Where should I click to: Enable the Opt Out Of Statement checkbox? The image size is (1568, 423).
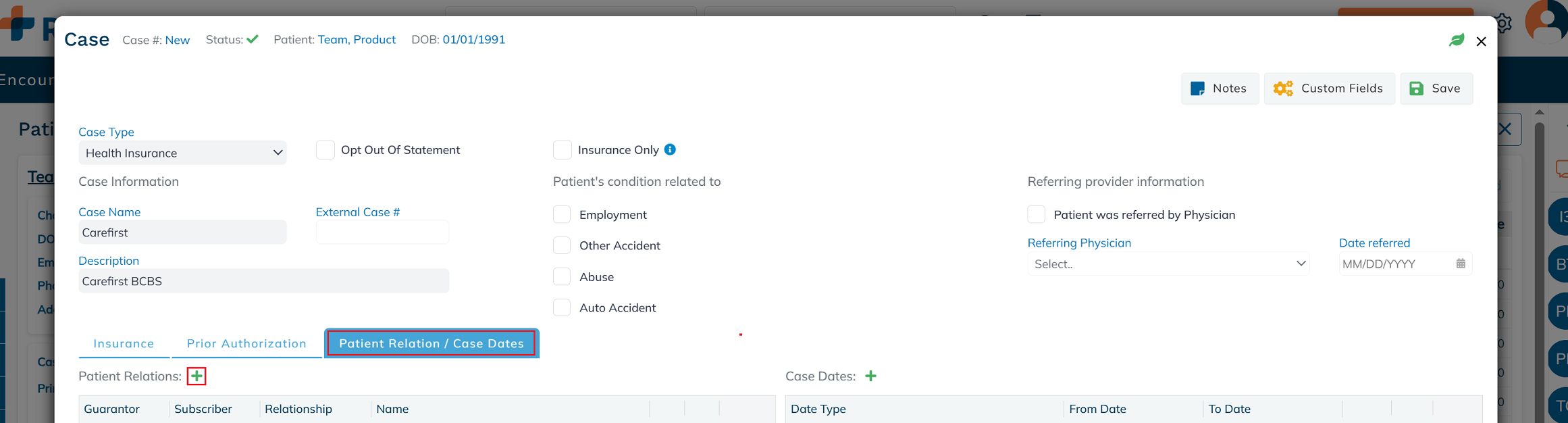pyautogui.click(x=325, y=150)
